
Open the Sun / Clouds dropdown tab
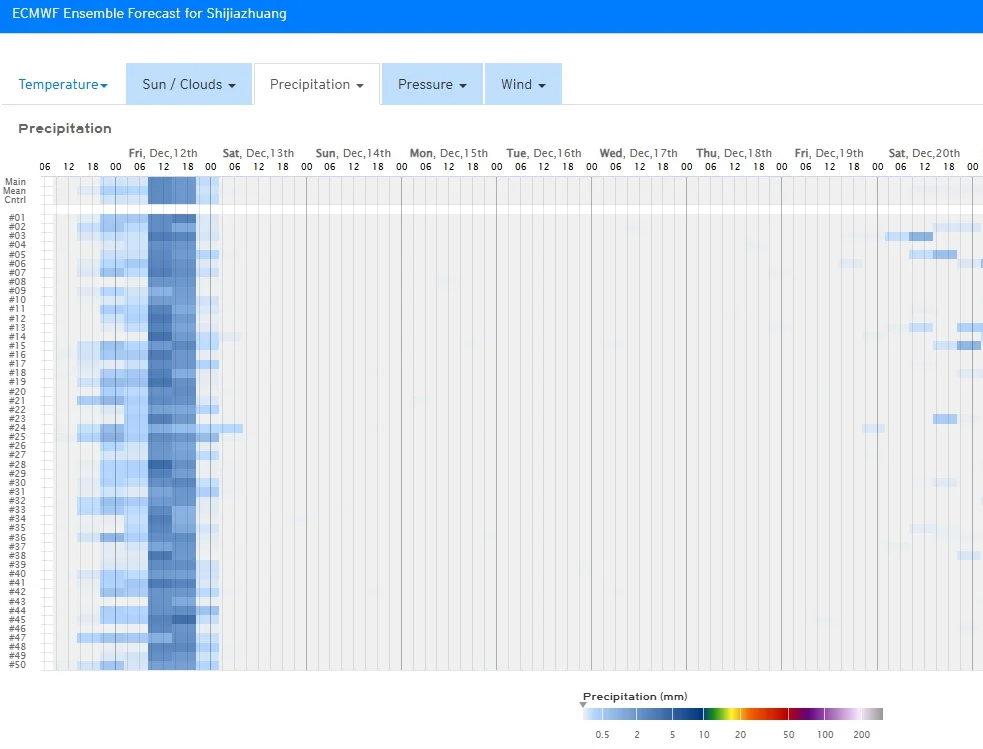[x=189, y=84]
